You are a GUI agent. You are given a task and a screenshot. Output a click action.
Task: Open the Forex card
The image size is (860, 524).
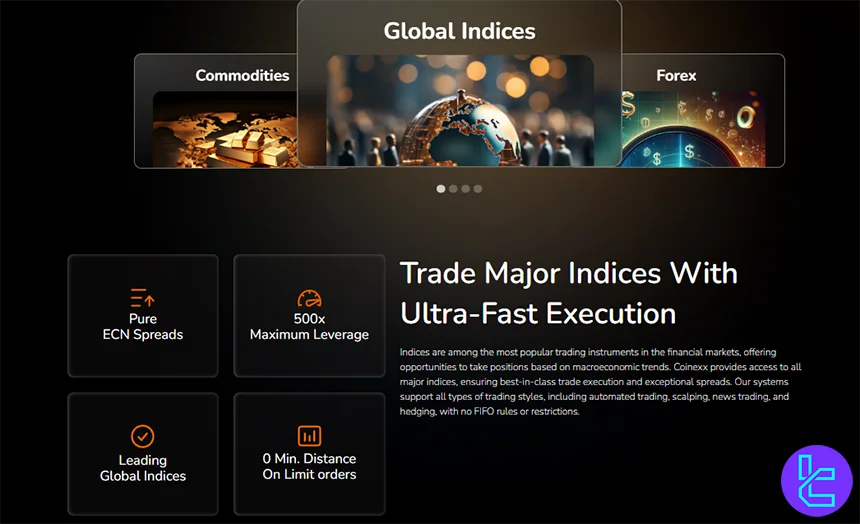(x=703, y=111)
